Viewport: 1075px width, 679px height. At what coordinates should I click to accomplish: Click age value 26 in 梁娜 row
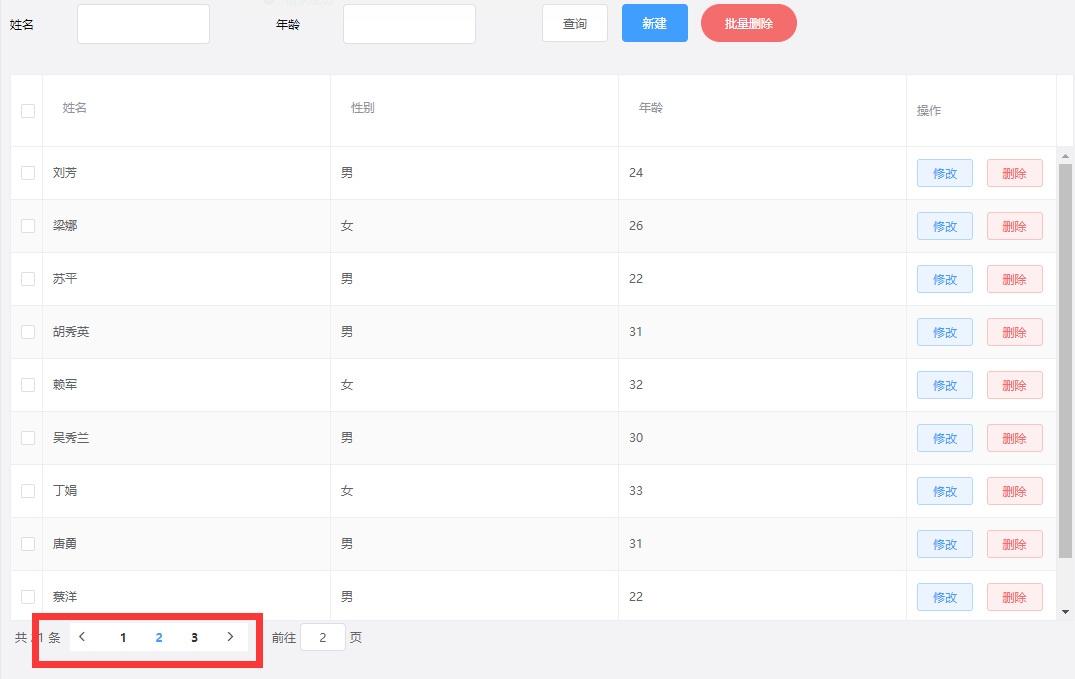click(x=636, y=226)
